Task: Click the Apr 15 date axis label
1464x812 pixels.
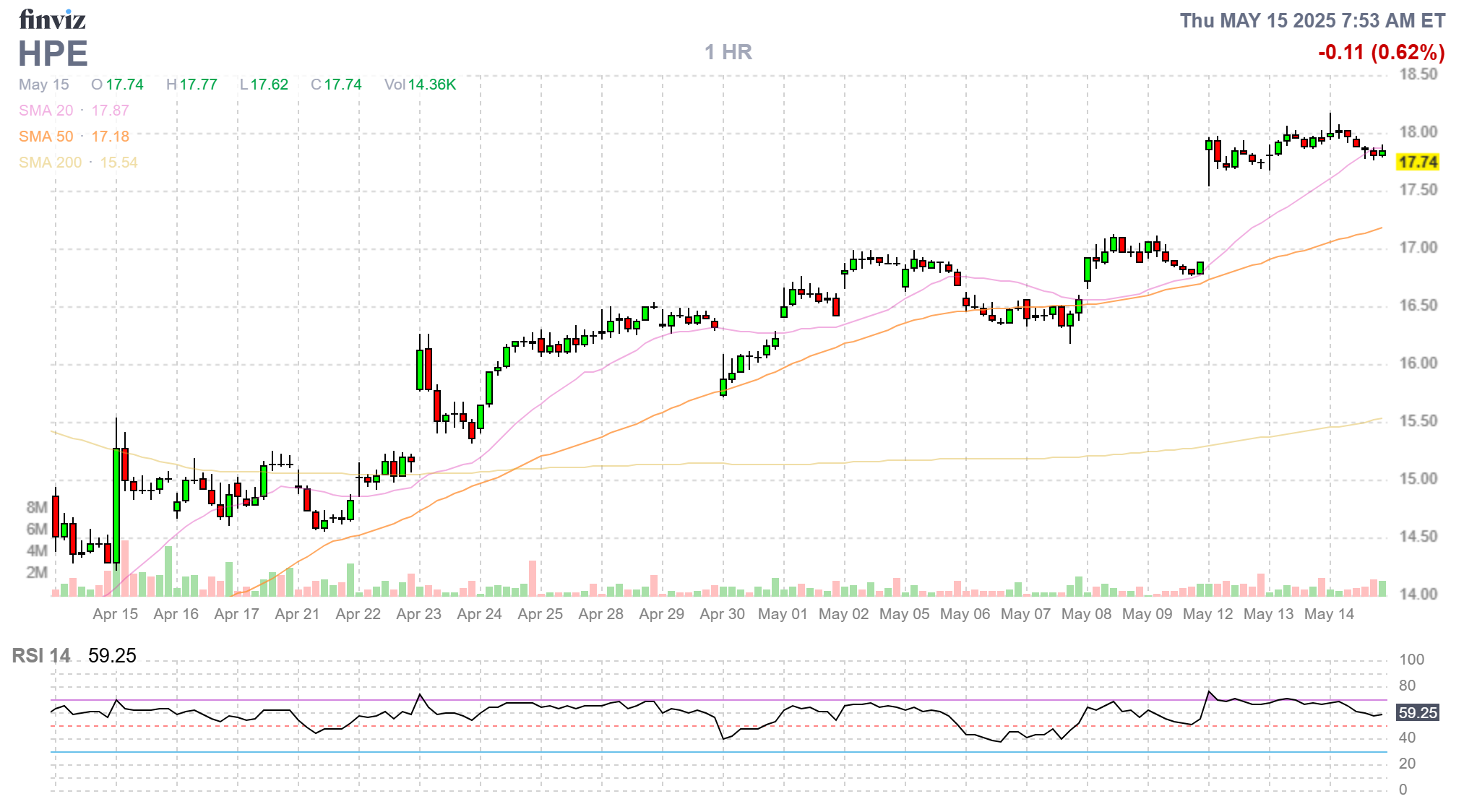Action: (115, 614)
